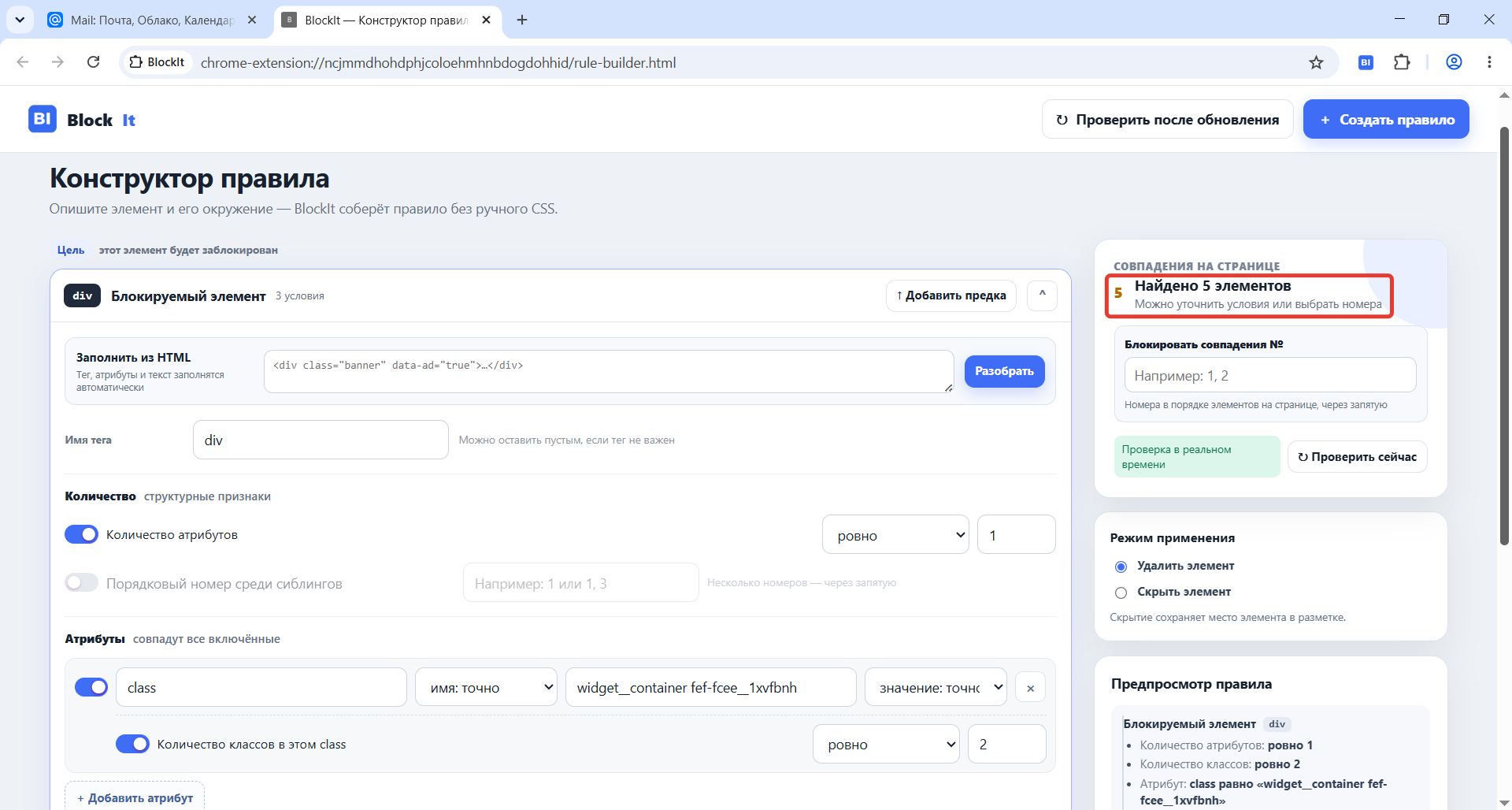This screenshot has height=810, width=1512.
Task: Enable Порядковый номер среди сиблингов switch
Action: pyautogui.click(x=82, y=582)
